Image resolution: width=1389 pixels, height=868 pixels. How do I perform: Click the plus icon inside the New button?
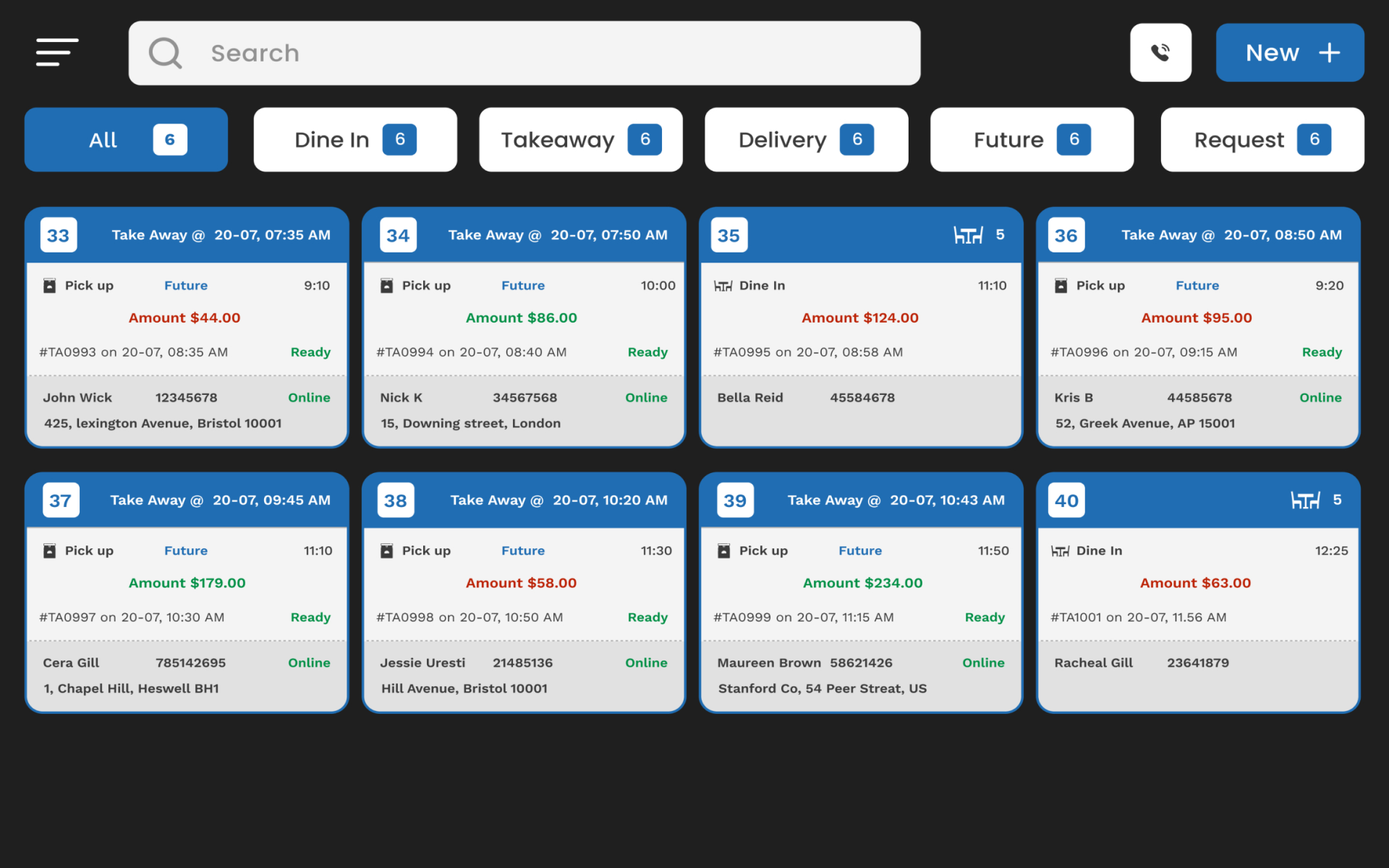[x=1328, y=52]
